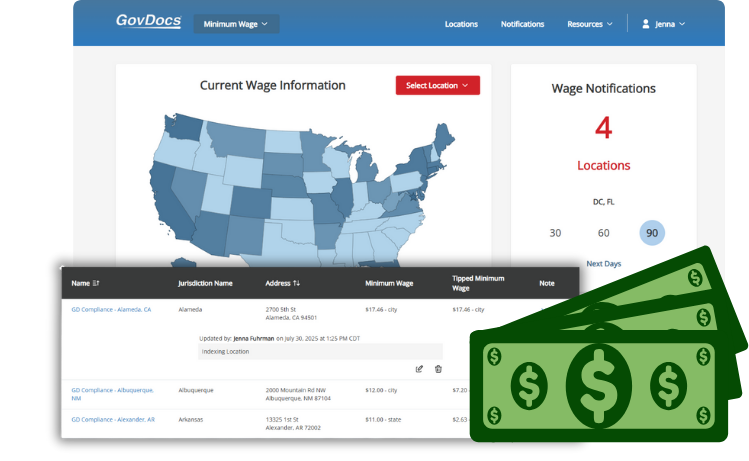Click the Note column header
Viewport: 749px width, 461px height.
tap(547, 283)
